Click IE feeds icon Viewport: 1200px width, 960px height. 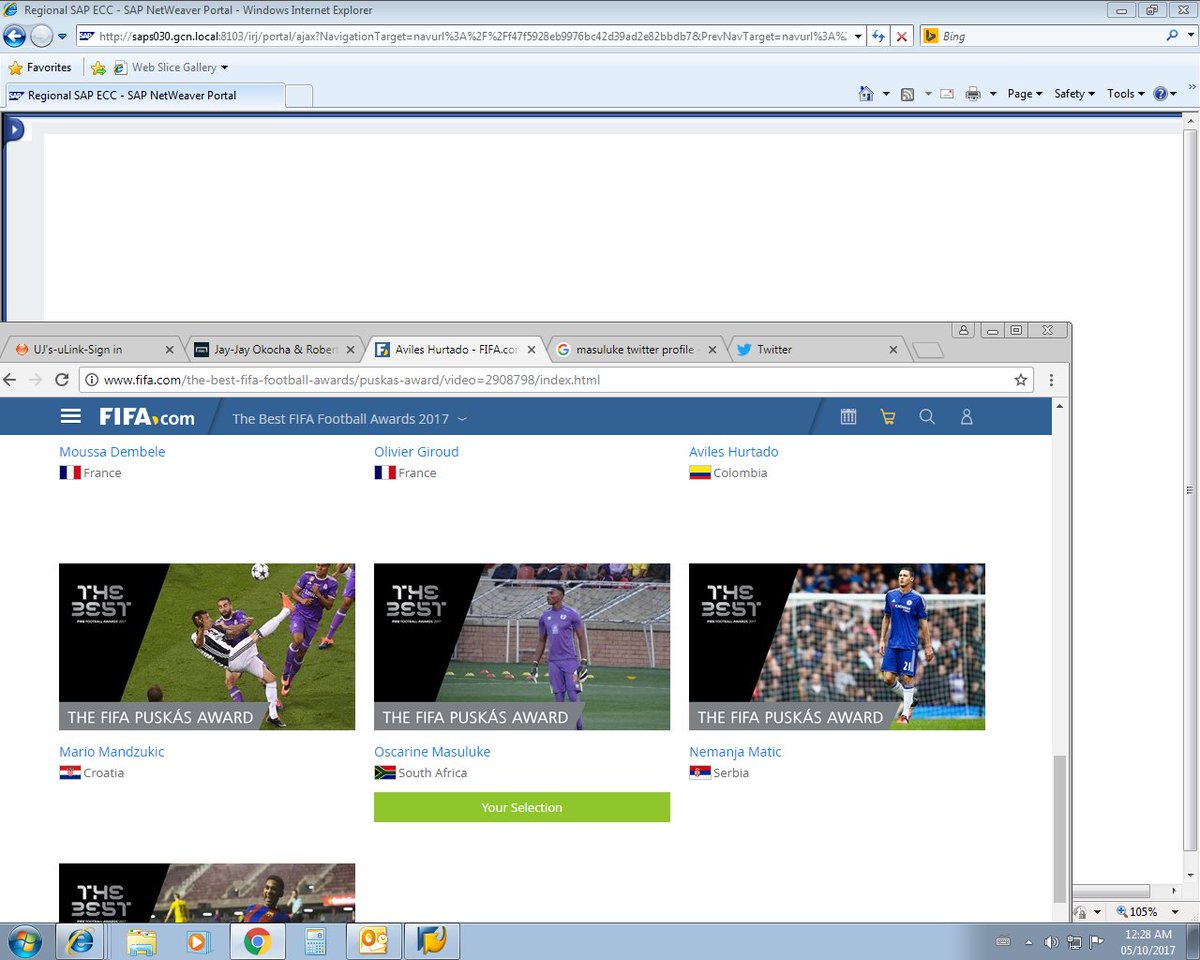tap(907, 94)
